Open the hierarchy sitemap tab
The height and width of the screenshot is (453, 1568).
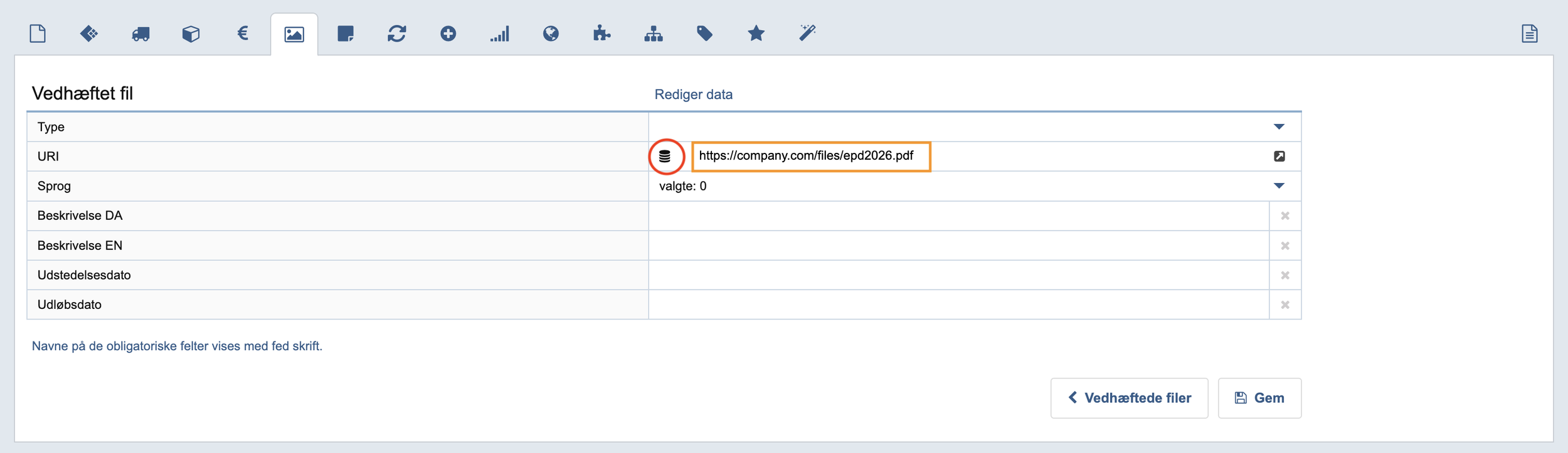(654, 33)
